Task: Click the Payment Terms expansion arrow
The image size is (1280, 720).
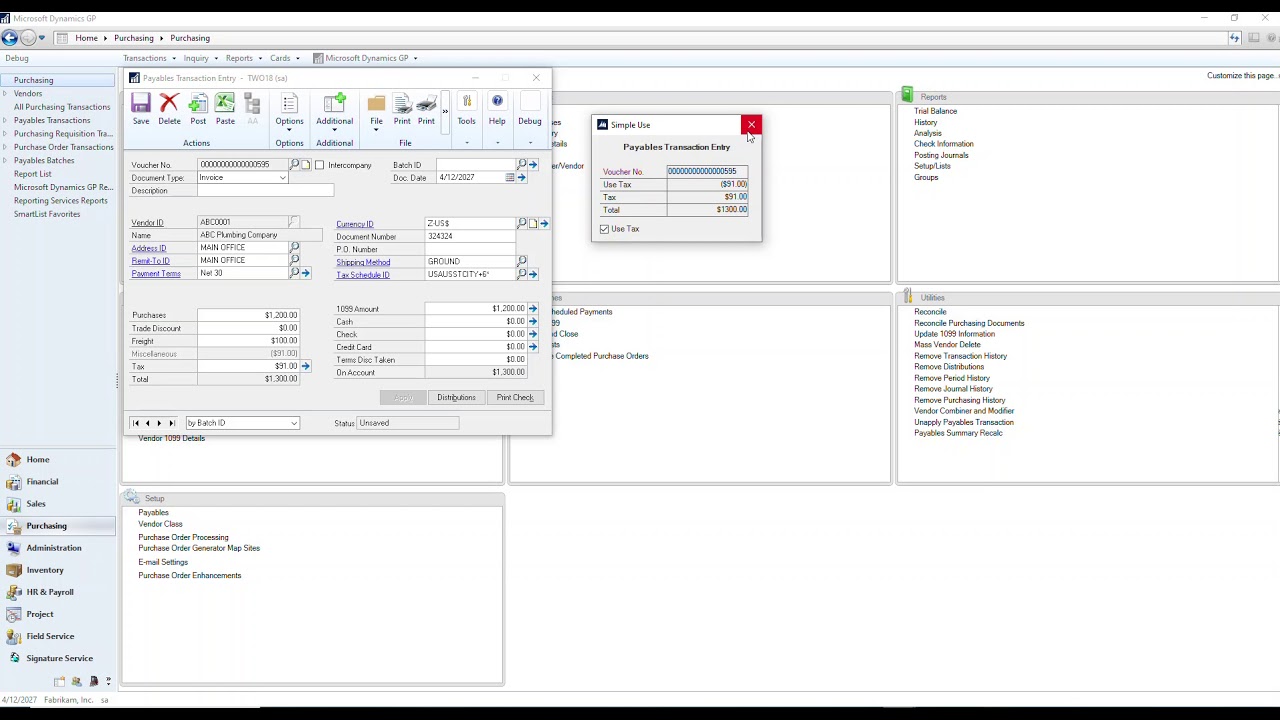Action: click(x=305, y=273)
